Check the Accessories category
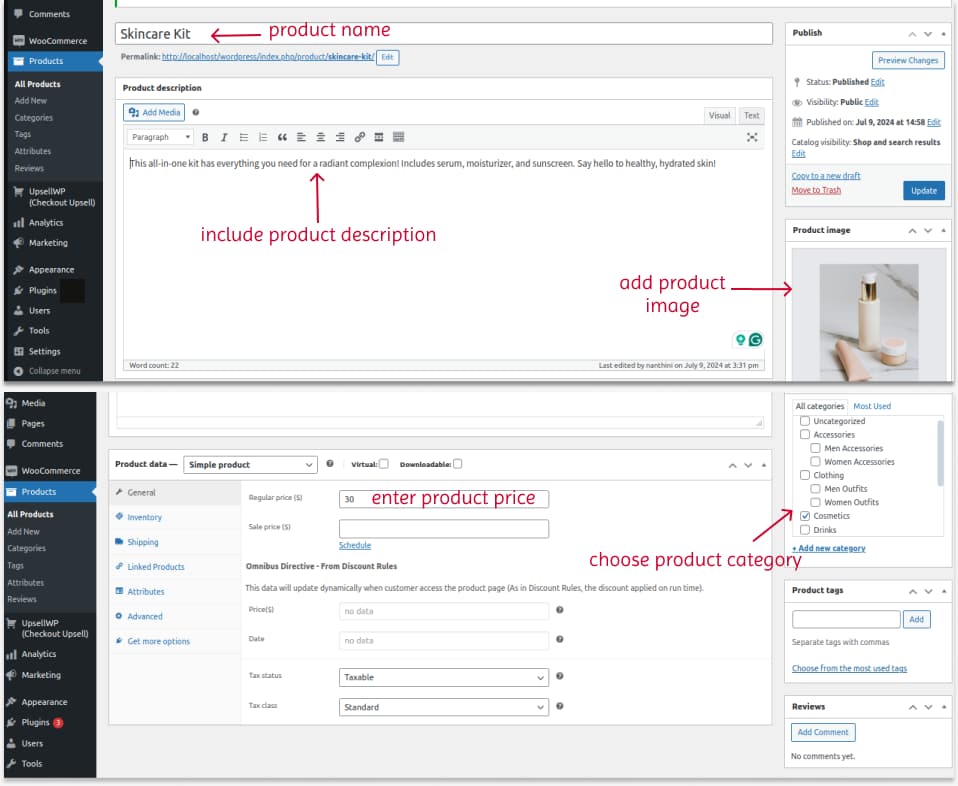This screenshot has width=958, height=786. tap(805, 435)
